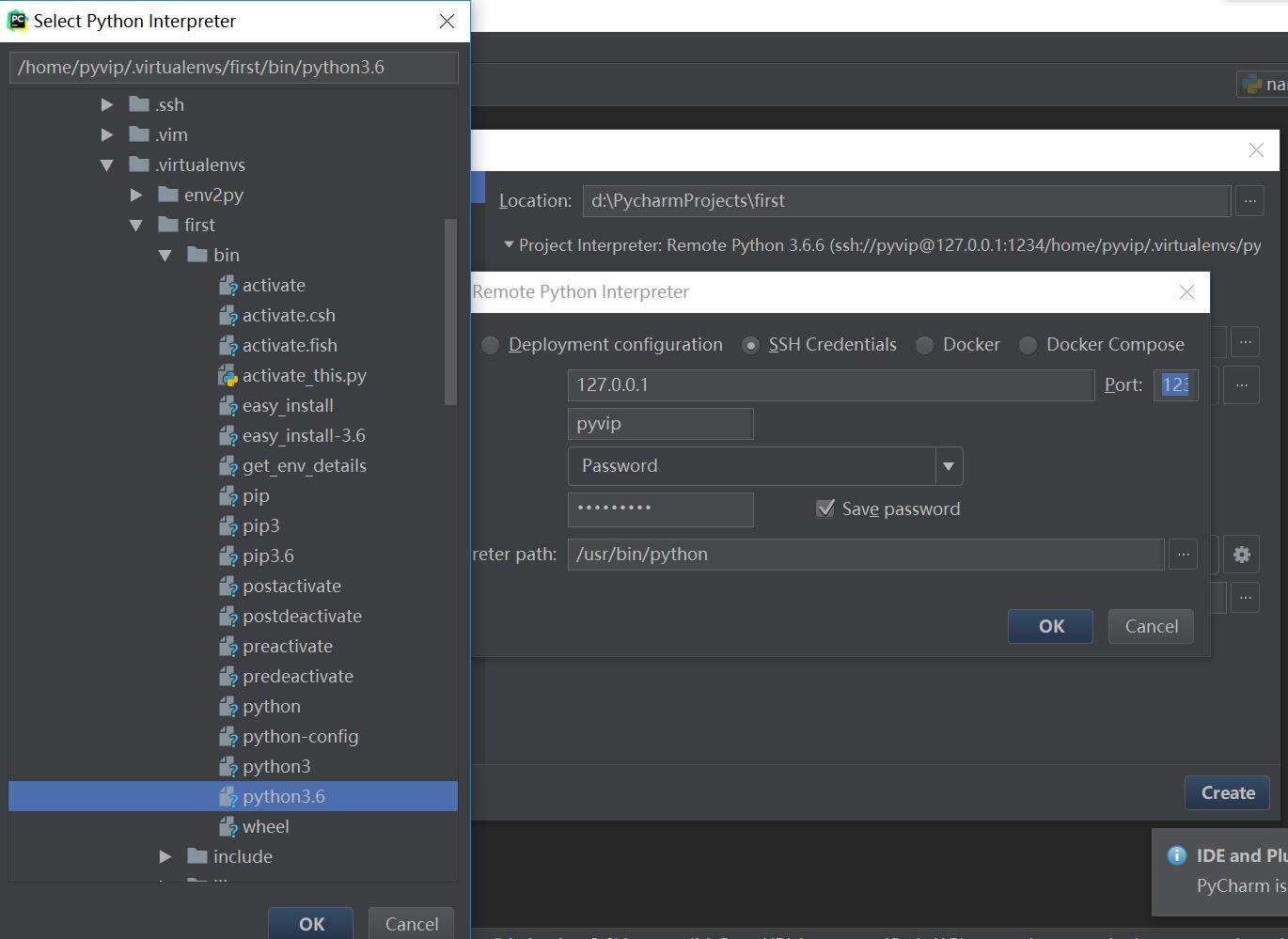Select the Docker radio button

(x=924, y=345)
